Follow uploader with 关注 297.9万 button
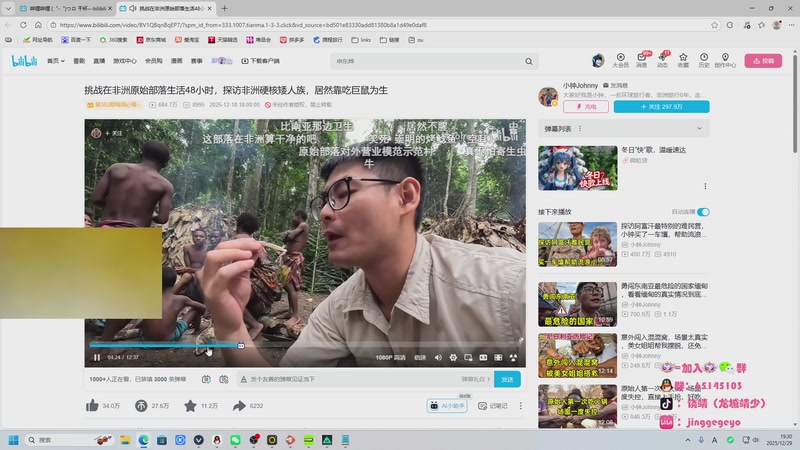 click(661, 107)
